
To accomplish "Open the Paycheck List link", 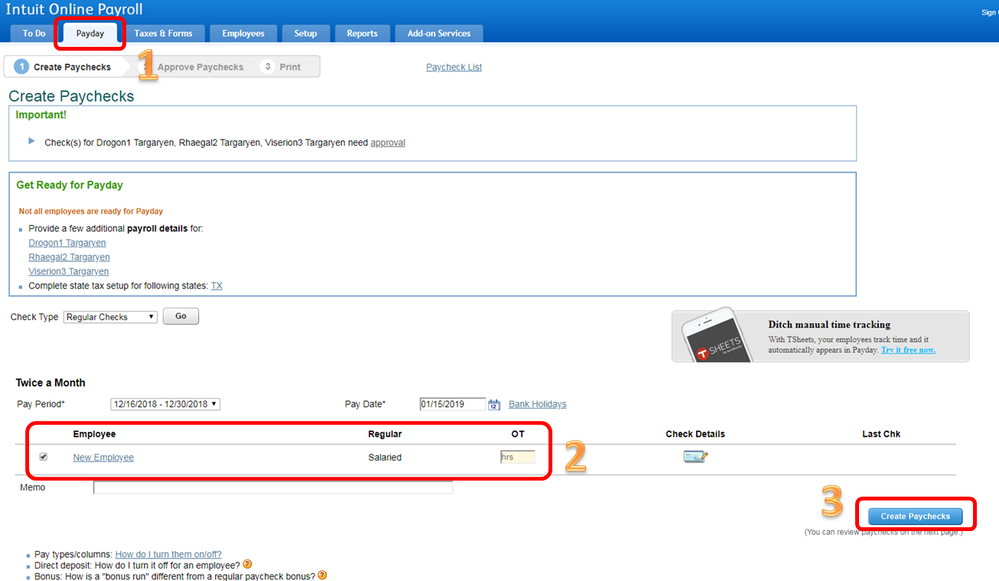I will point(454,67).
